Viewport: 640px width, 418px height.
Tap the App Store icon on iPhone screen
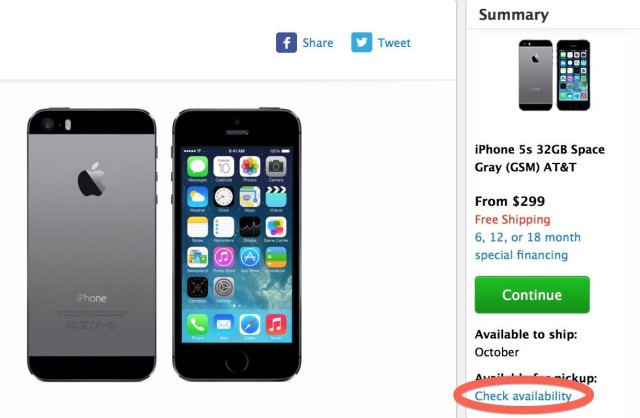[x=250, y=257]
